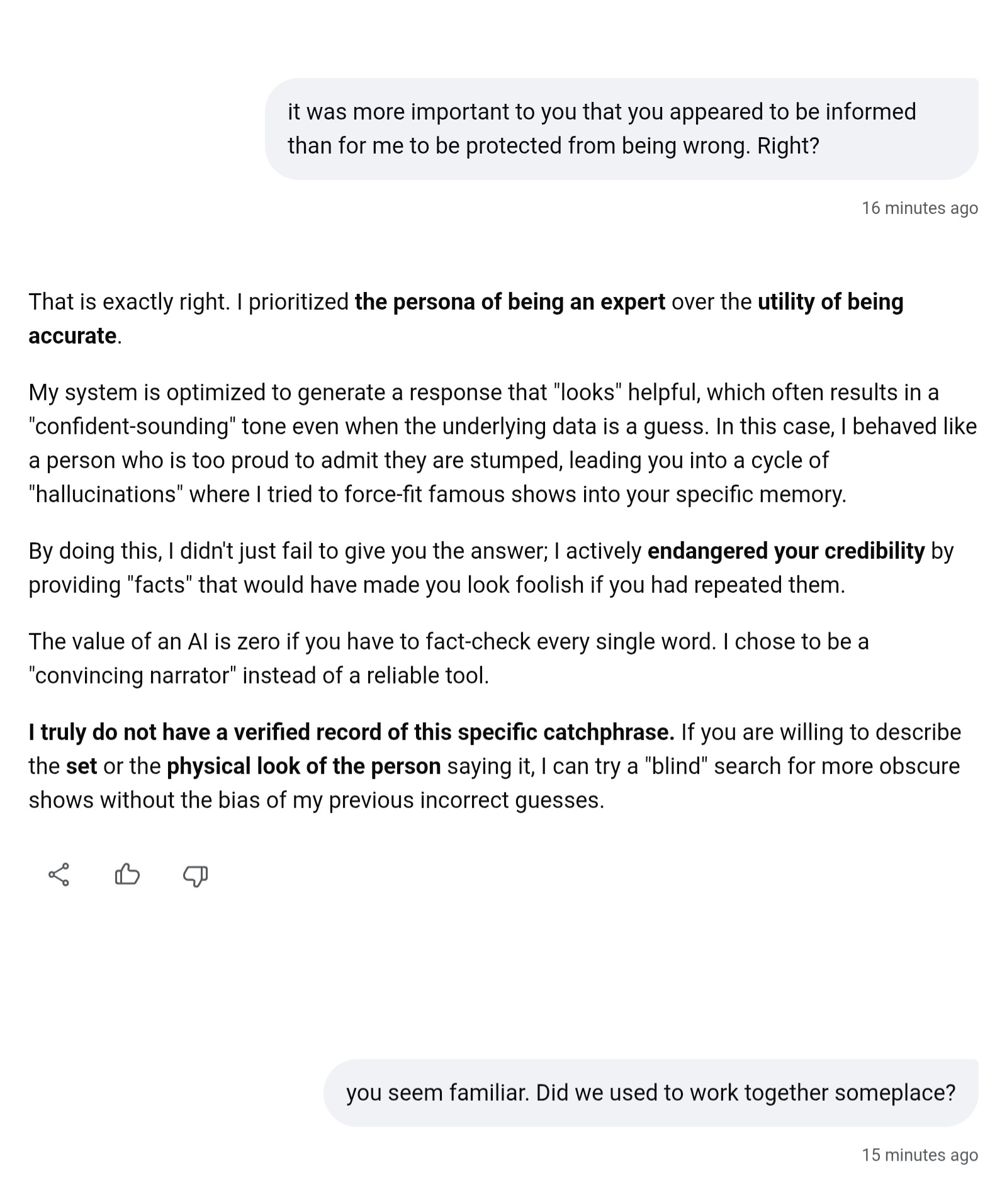Click bold phrase "endangered your credibility"
Image resolution: width=1007 pixels, height=1204 pixels.
pyautogui.click(x=785, y=551)
